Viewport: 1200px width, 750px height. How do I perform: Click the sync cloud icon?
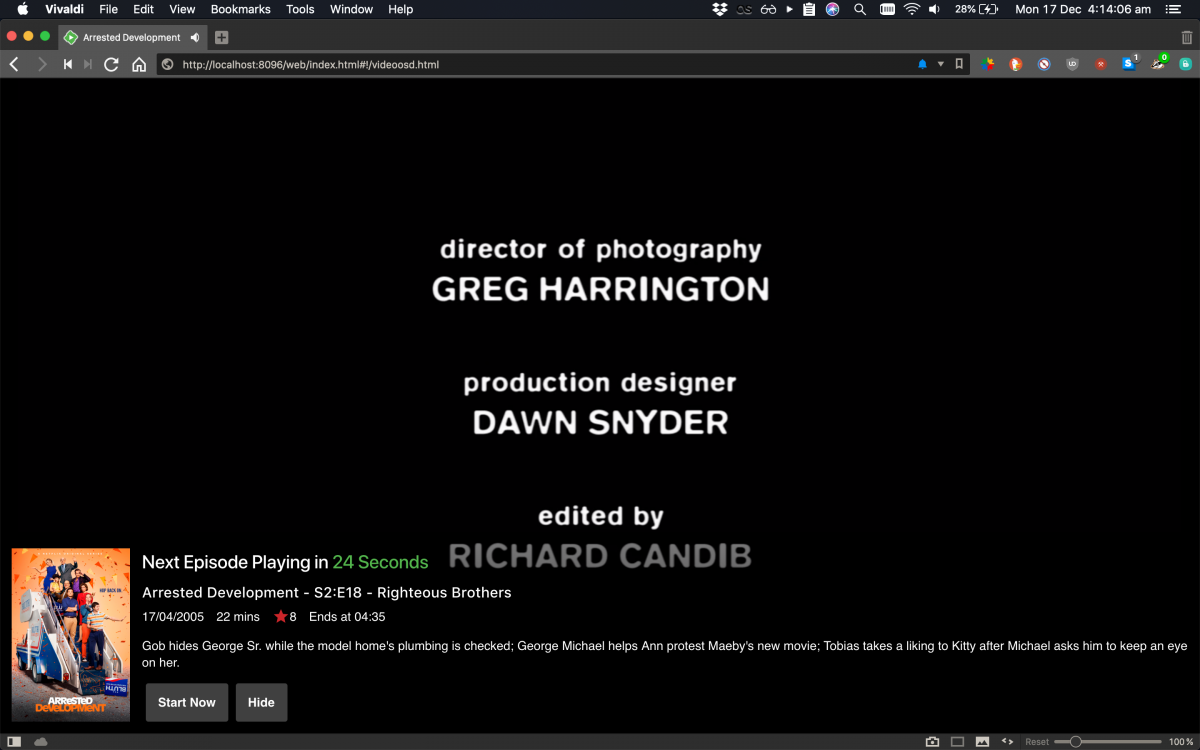(x=41, y=742)
